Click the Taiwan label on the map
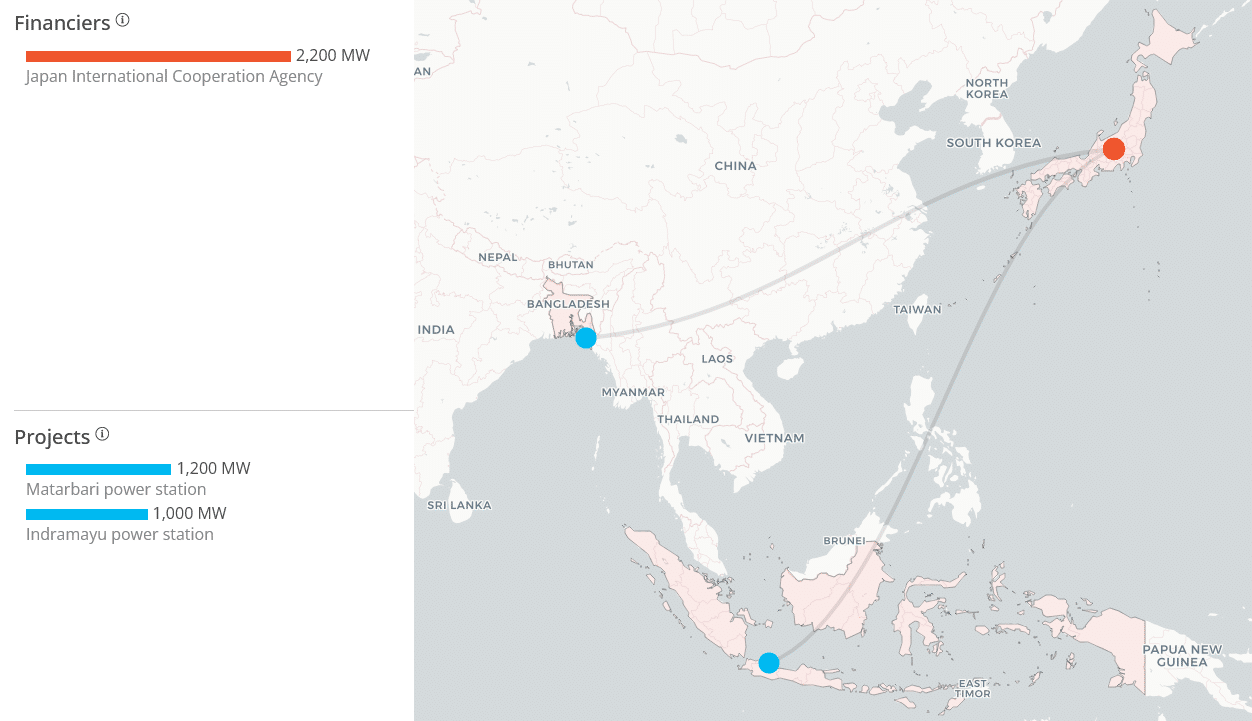 [917, 310]
